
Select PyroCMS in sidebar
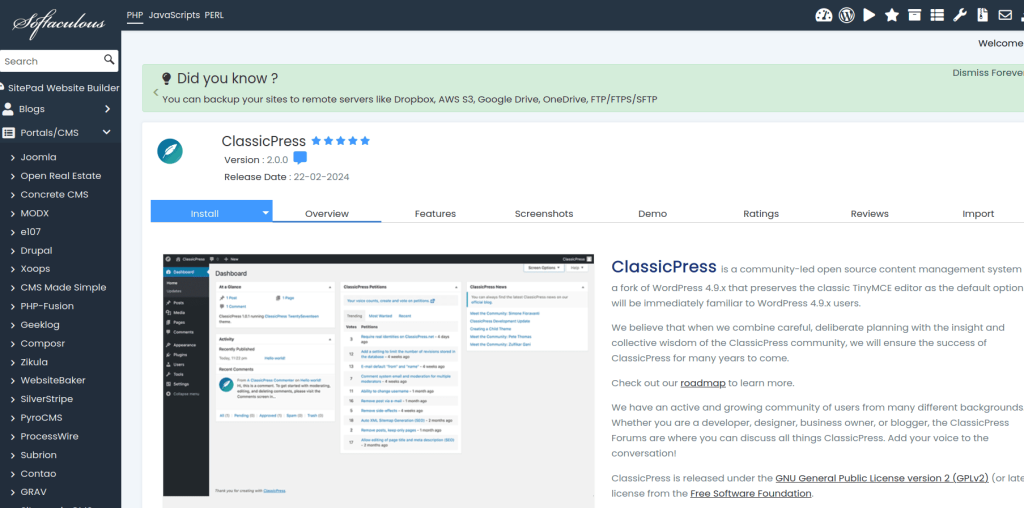coord(41,418)
